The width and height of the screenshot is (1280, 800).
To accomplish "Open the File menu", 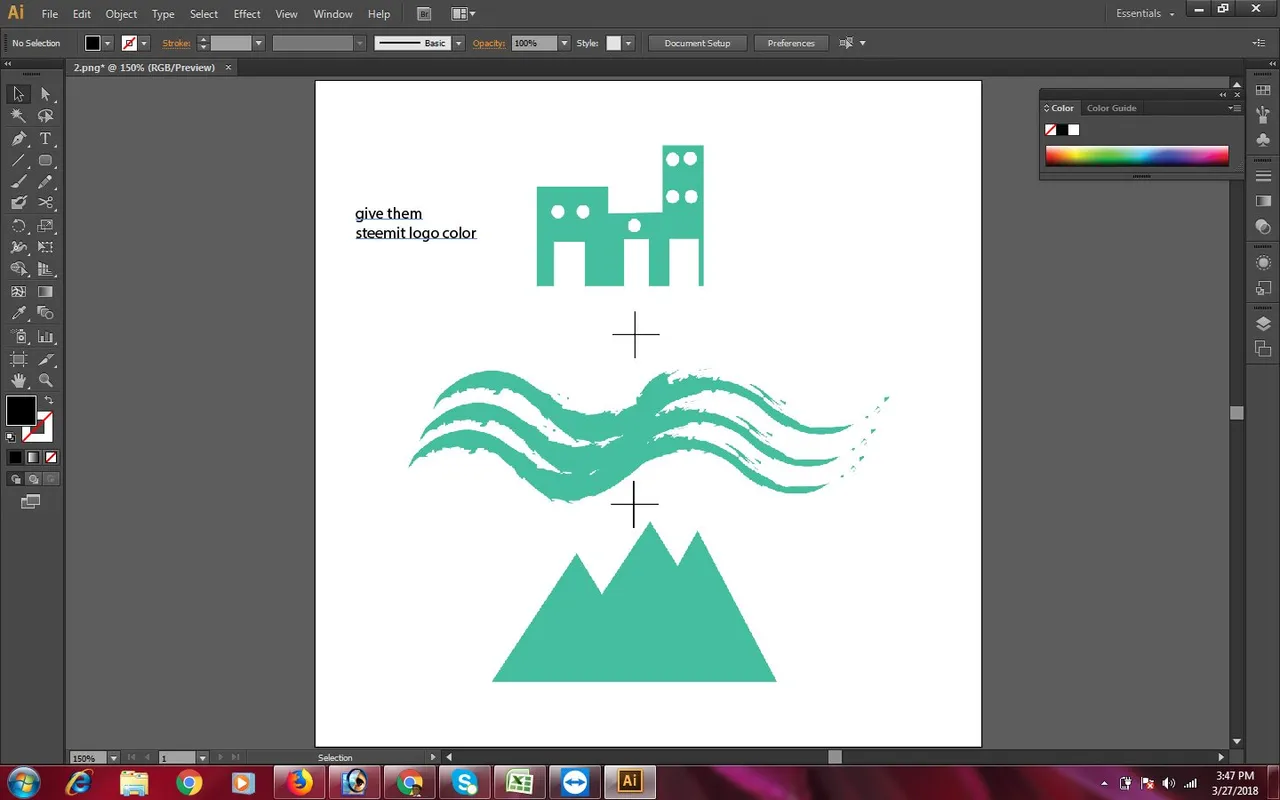I will tap(49, 14).
